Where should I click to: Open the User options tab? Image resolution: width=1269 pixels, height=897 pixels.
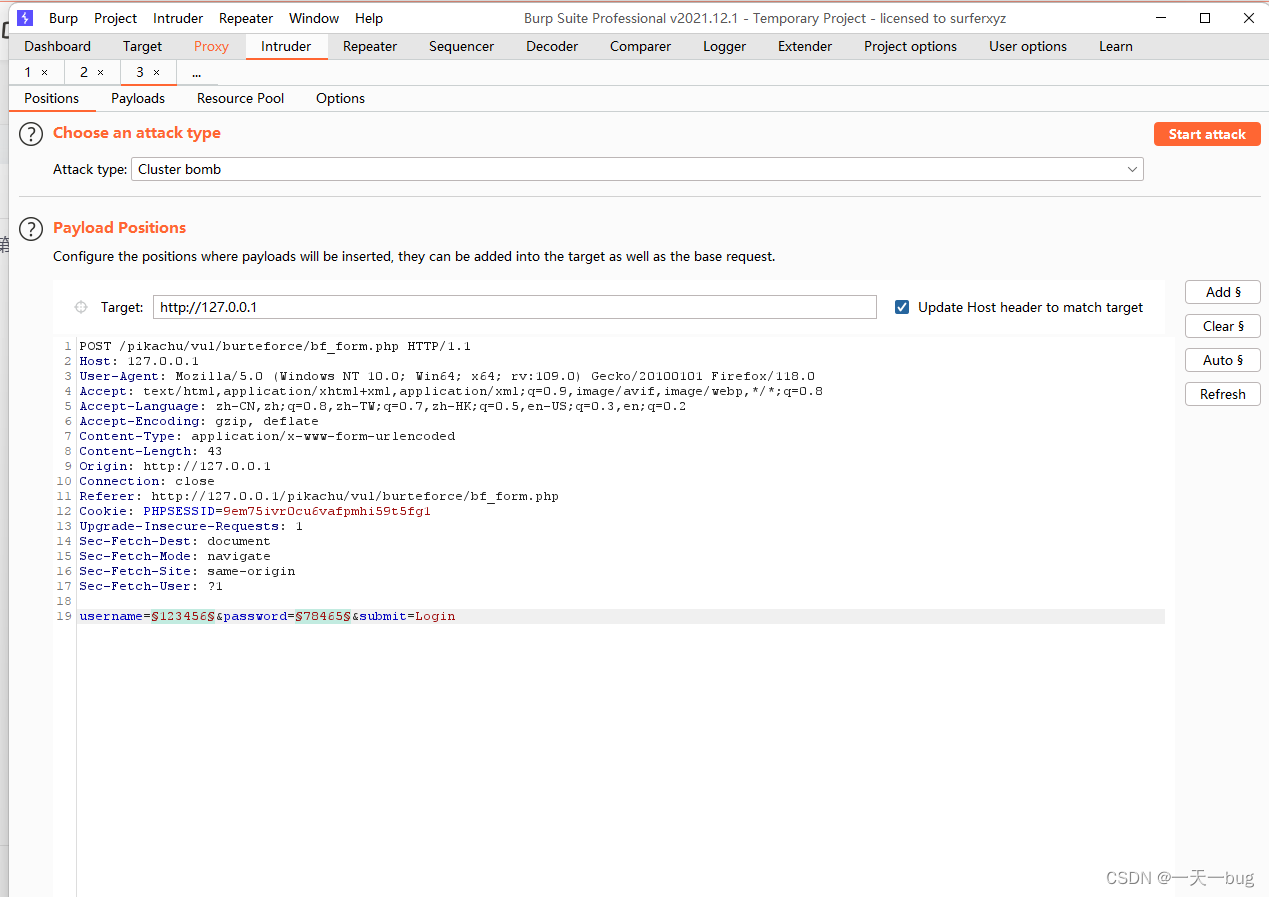click(x=1028, y=46)
